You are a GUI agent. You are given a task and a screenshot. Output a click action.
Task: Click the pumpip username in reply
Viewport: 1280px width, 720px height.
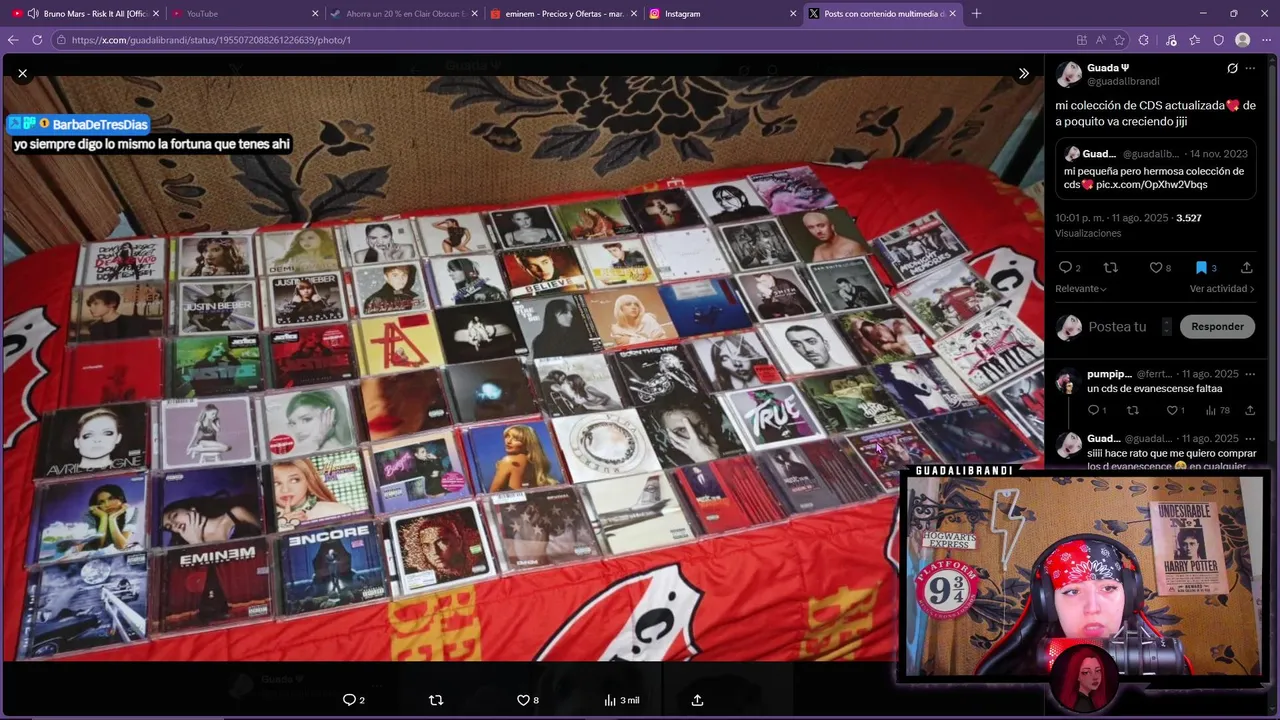click(x=1109, y=374)
